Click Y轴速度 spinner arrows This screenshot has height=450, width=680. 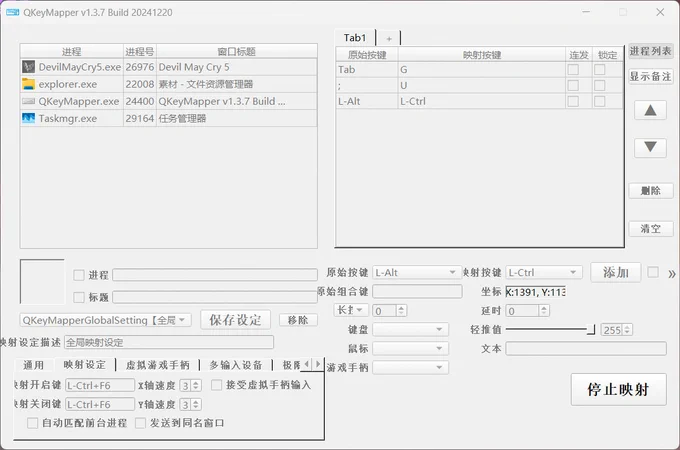pyautogui.click(x=196, y=404)
